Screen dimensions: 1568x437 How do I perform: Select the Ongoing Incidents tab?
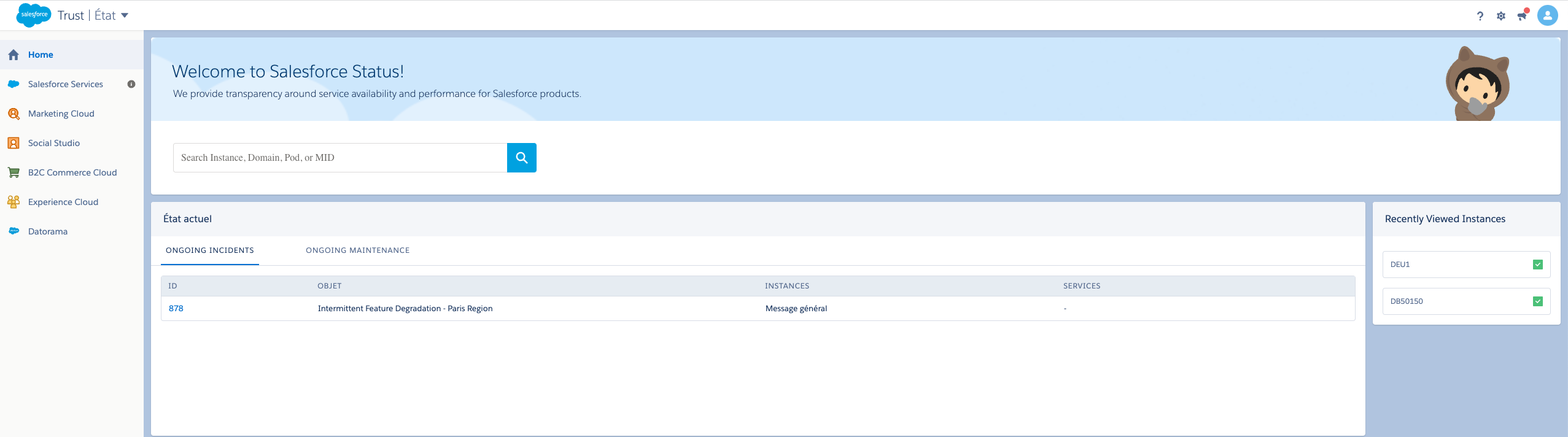point(210,250)
